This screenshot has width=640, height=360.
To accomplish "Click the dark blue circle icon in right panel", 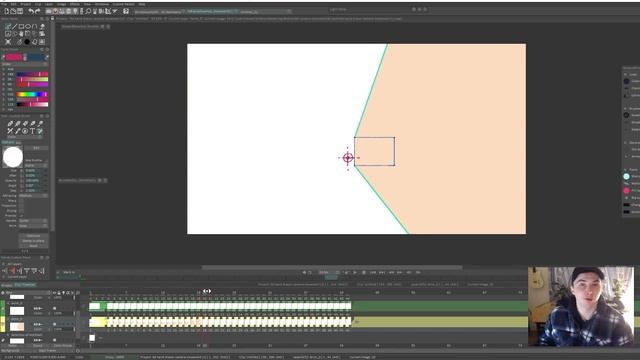I will click(x=627, y=81).
